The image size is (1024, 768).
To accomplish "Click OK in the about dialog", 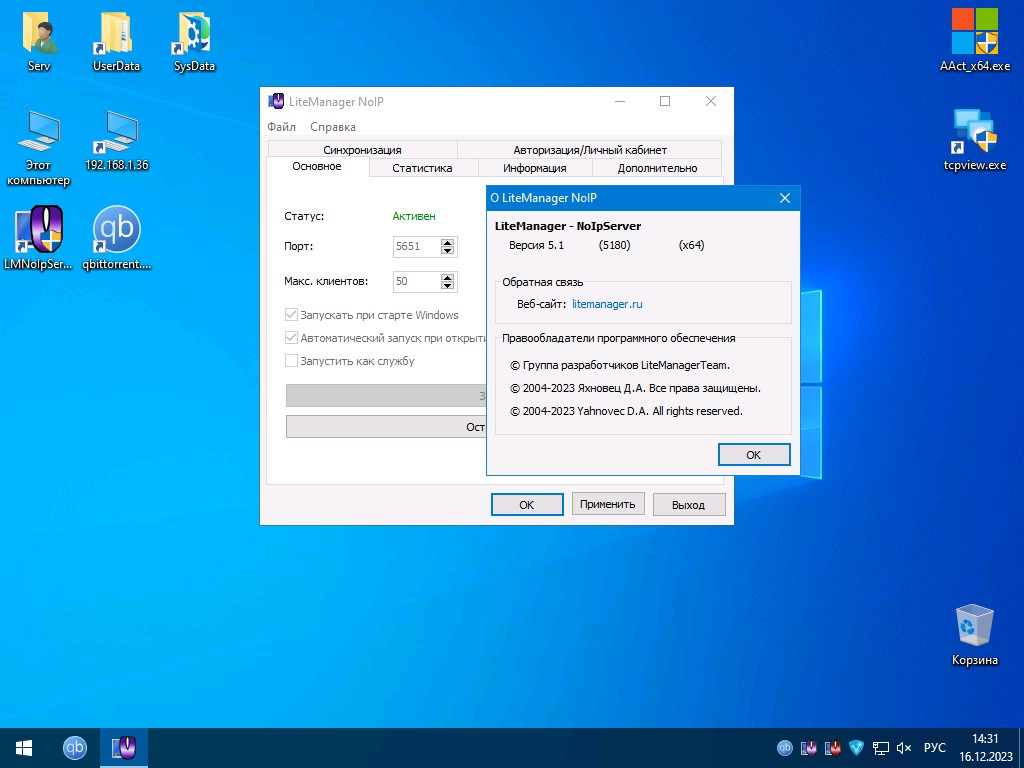I will (x=754, y=455).
